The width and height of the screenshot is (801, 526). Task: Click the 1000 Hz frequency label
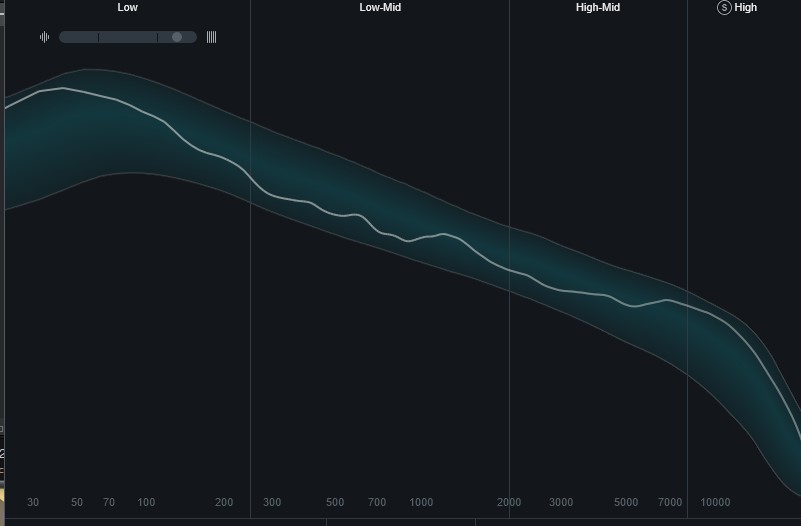[x=421, y=502]
